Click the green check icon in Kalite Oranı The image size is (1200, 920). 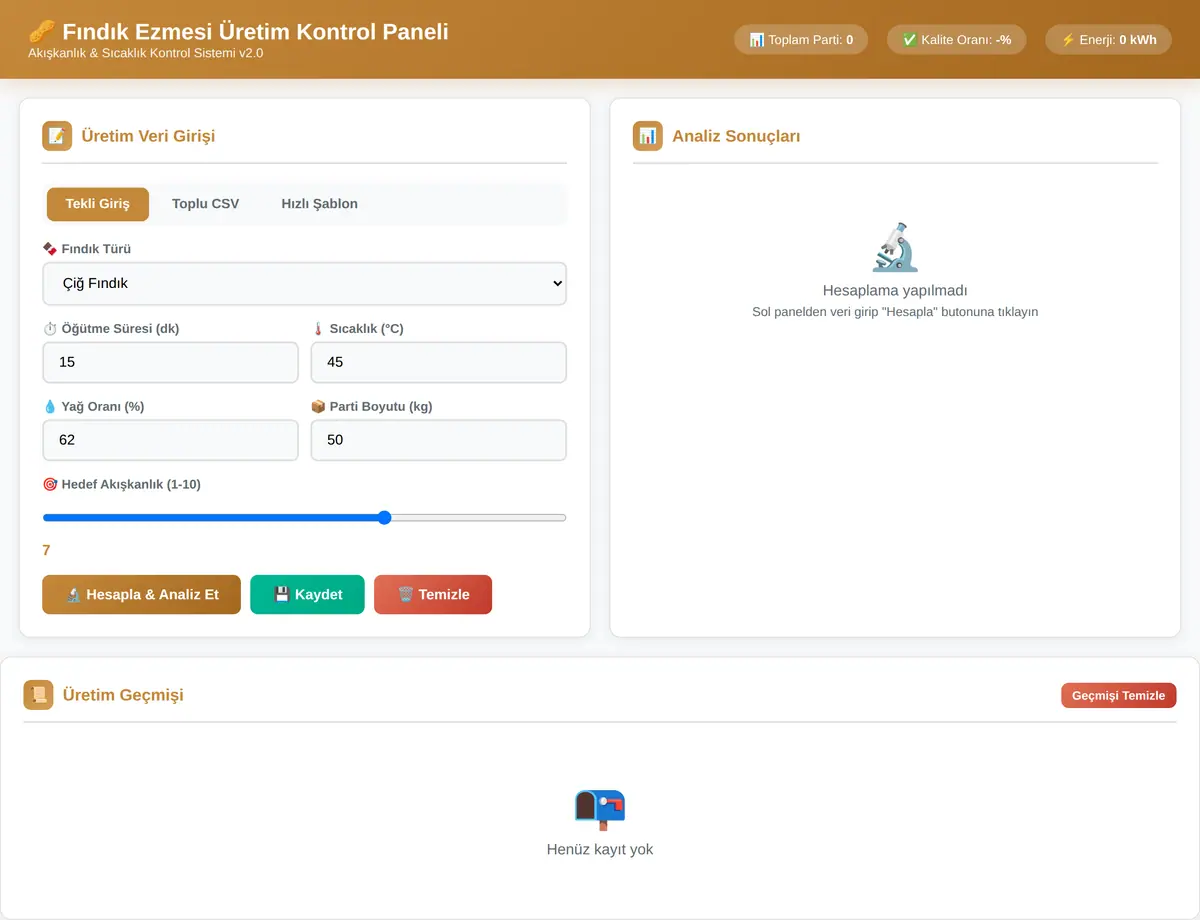point(910,40)
